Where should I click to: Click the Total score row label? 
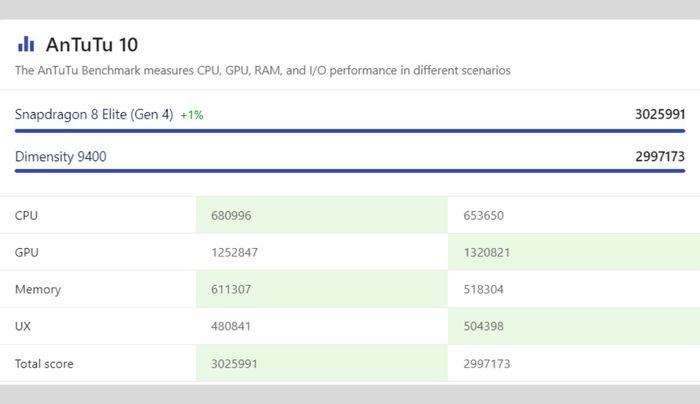pos(44,363)
